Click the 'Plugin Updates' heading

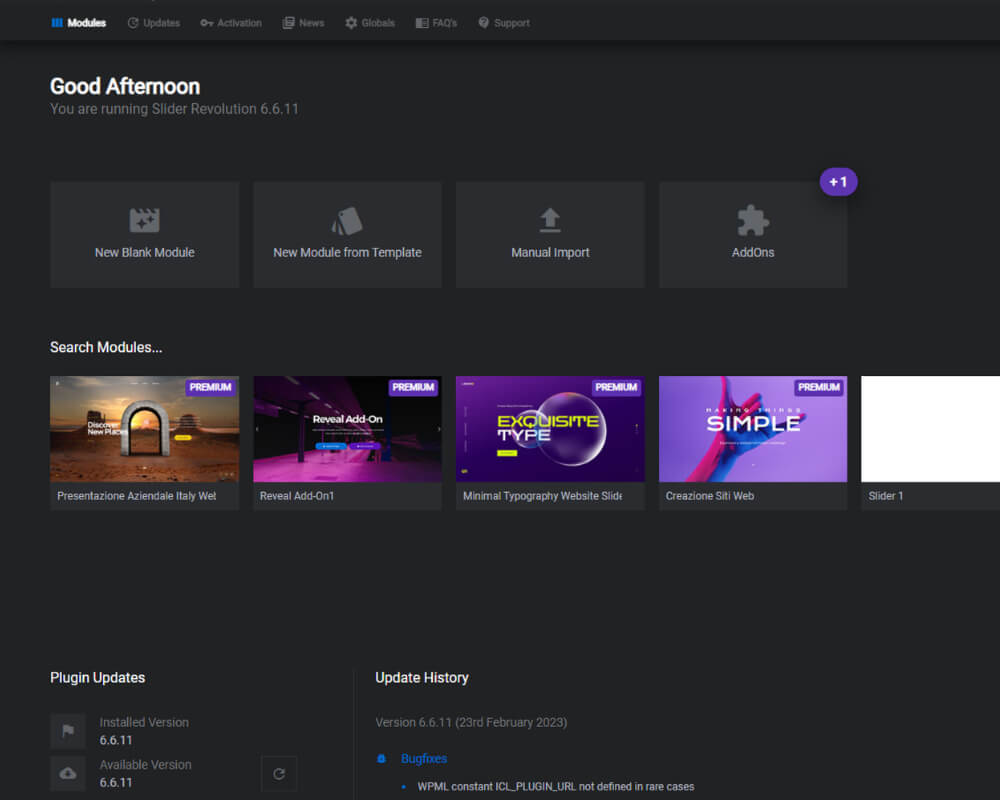(x=98, y=678)
